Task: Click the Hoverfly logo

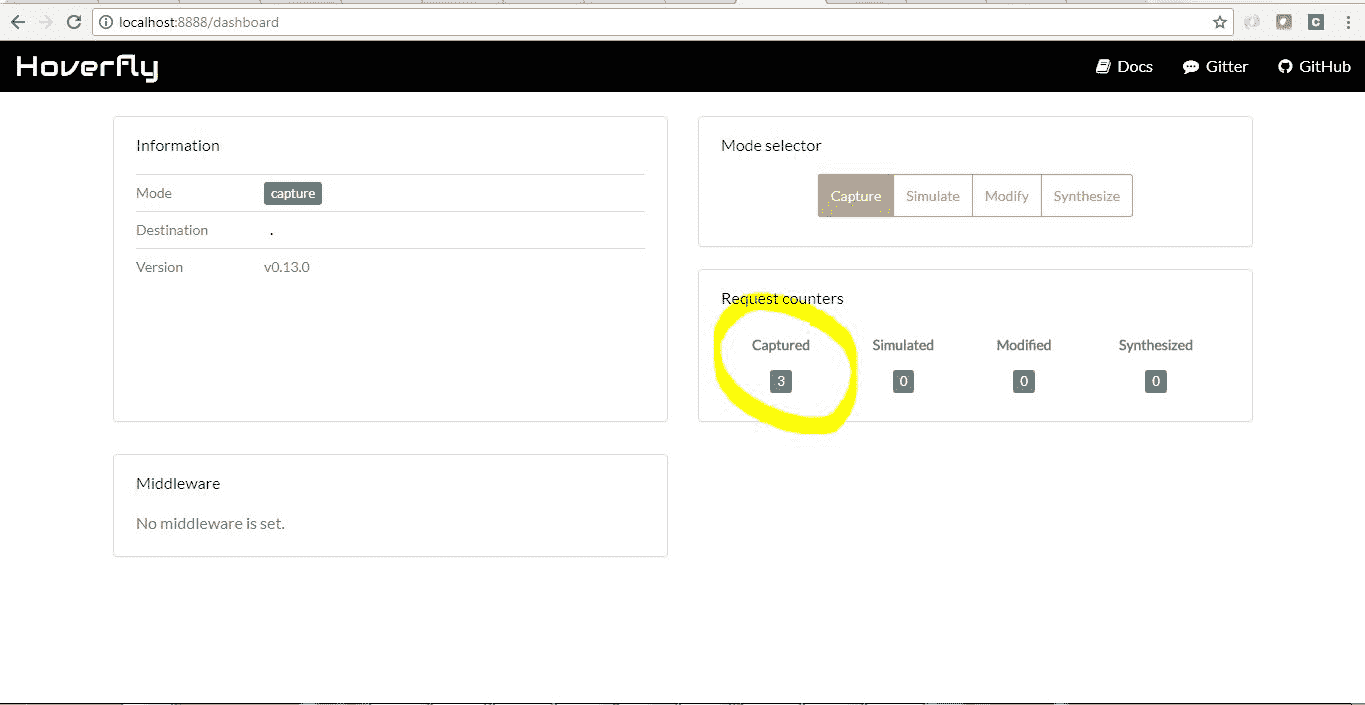Action: (87, 67)
